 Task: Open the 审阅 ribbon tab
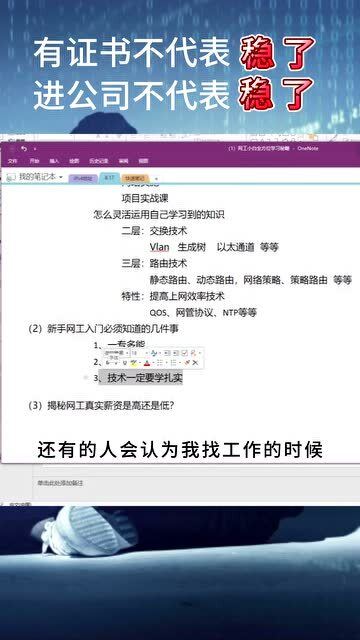[123, 161]
